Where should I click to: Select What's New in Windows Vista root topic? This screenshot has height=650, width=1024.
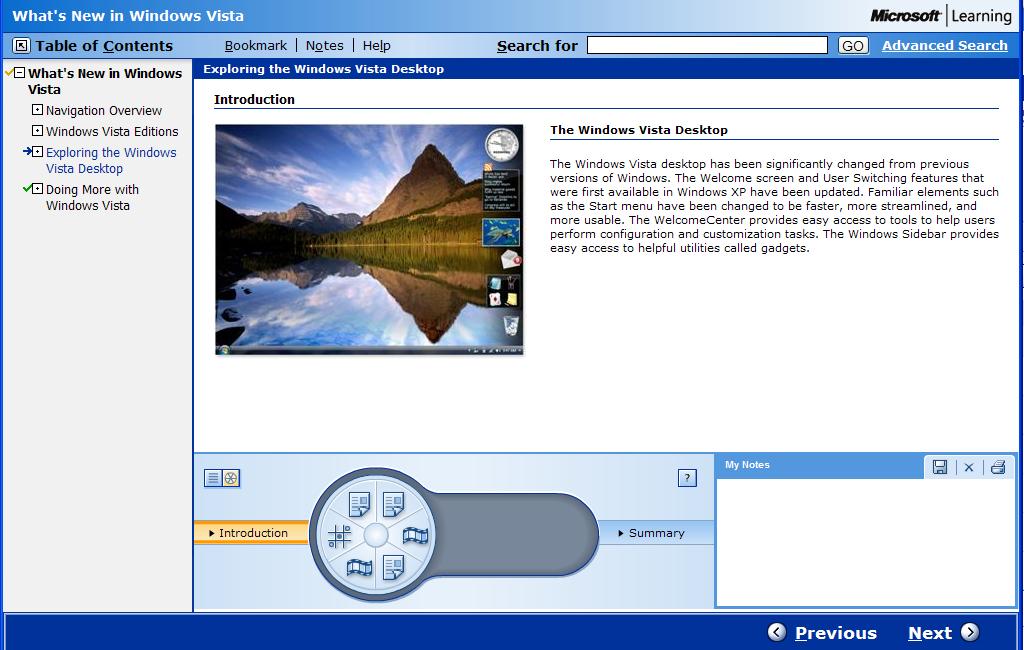click(x=104, y=81)
